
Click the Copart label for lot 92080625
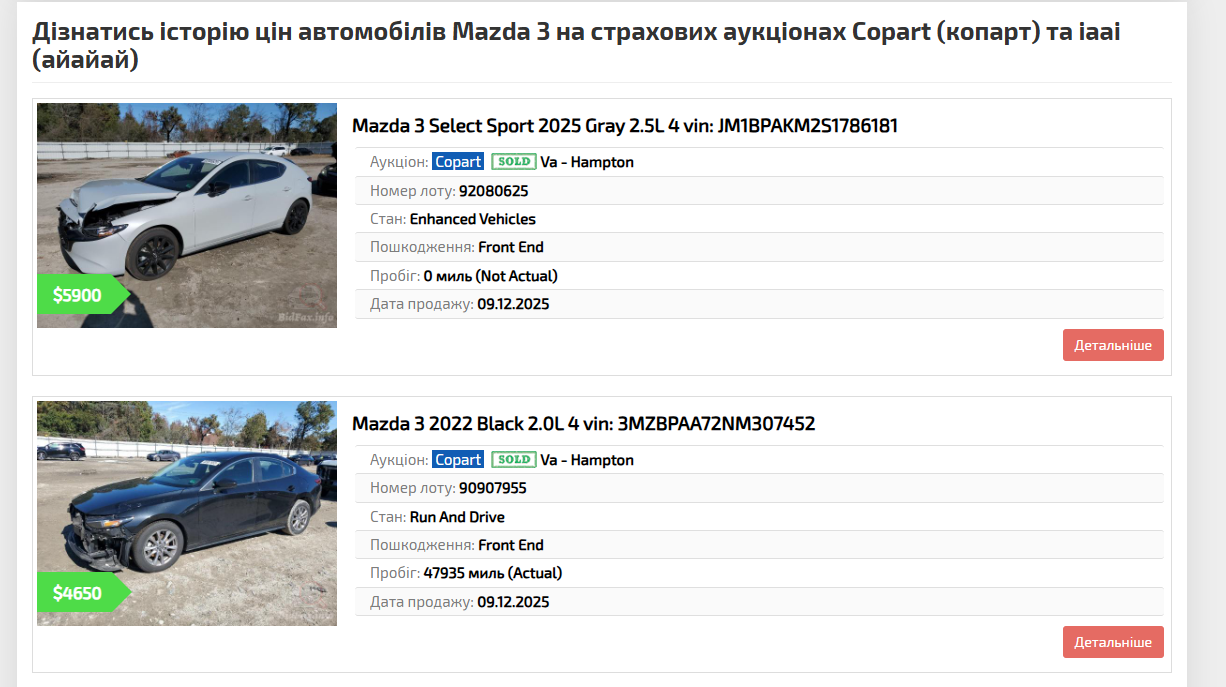pos(458,162)
